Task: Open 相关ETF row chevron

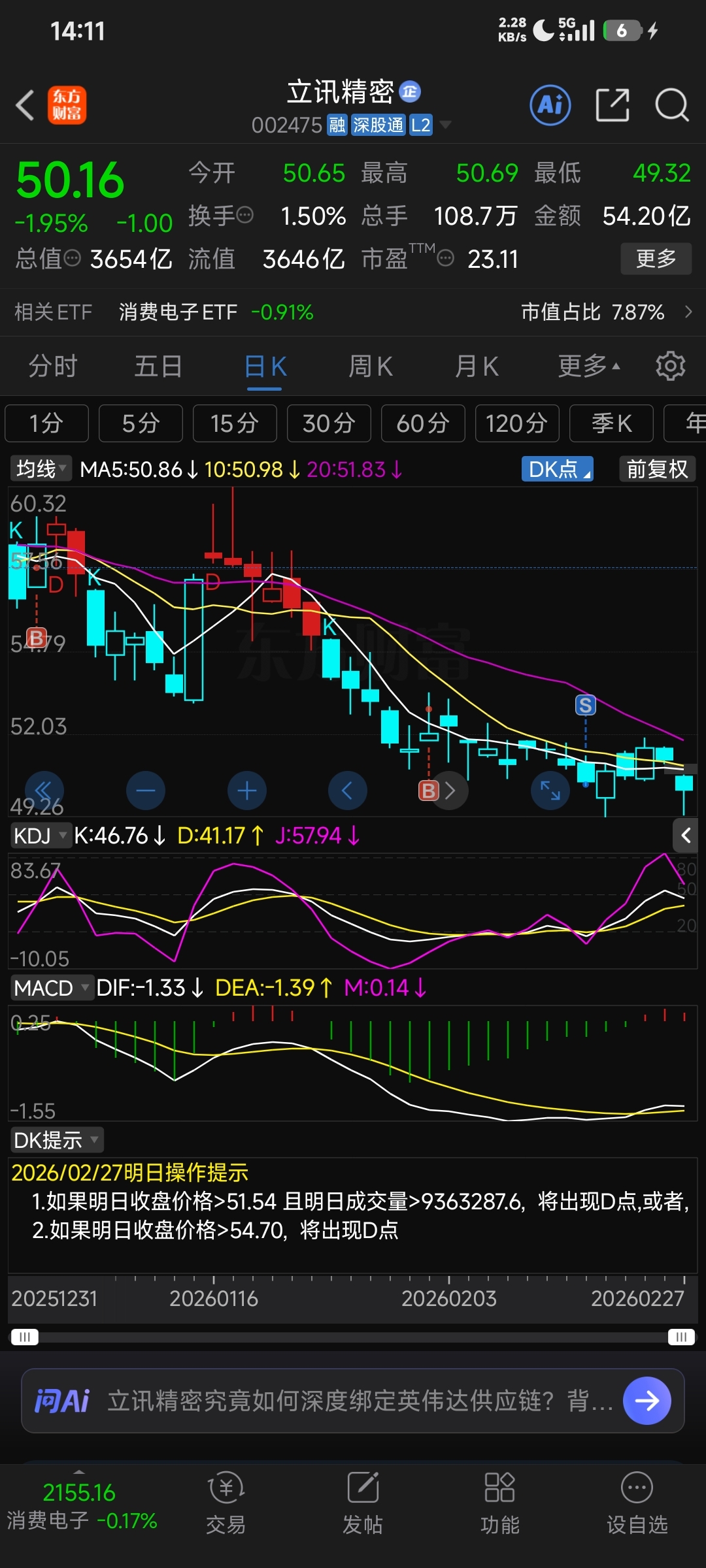Action: tap(688, 312)
